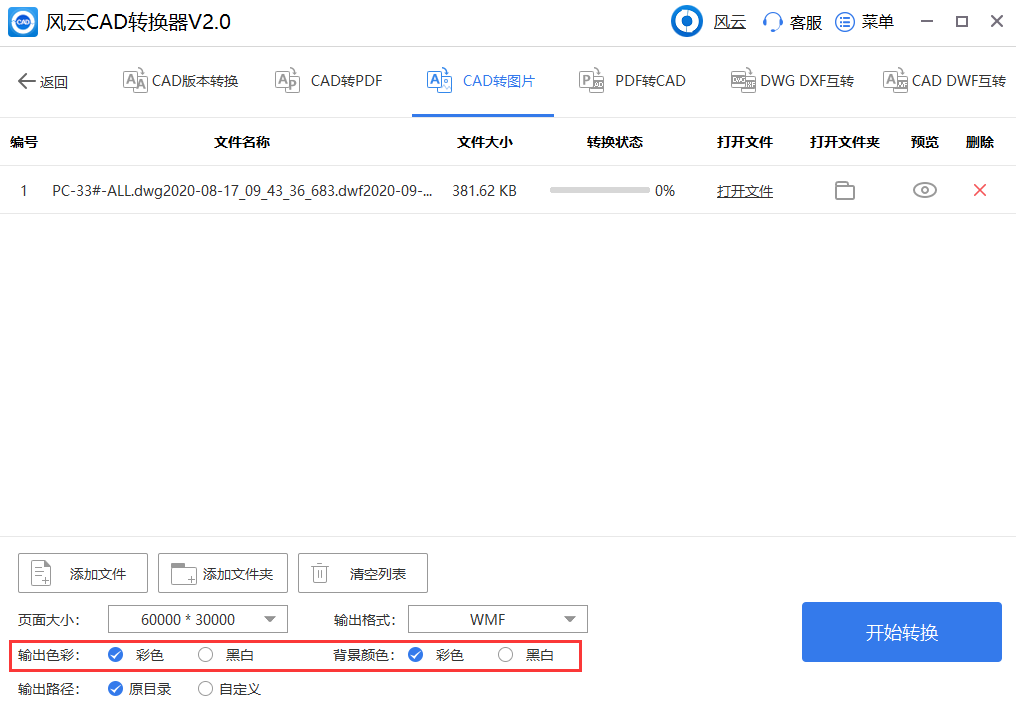Open the folder icon under 打开文件夹 column
Viewport: 1016px width, 716px height.
pos(844,190)
